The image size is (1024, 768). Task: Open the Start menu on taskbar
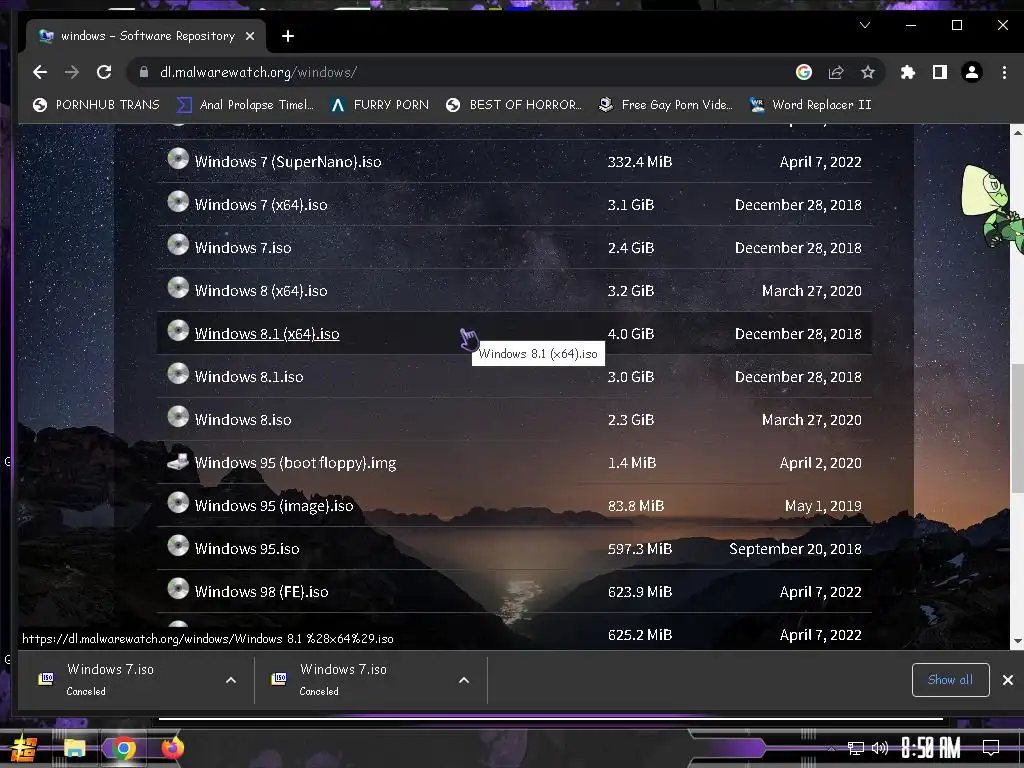click(x=24, y=748)
